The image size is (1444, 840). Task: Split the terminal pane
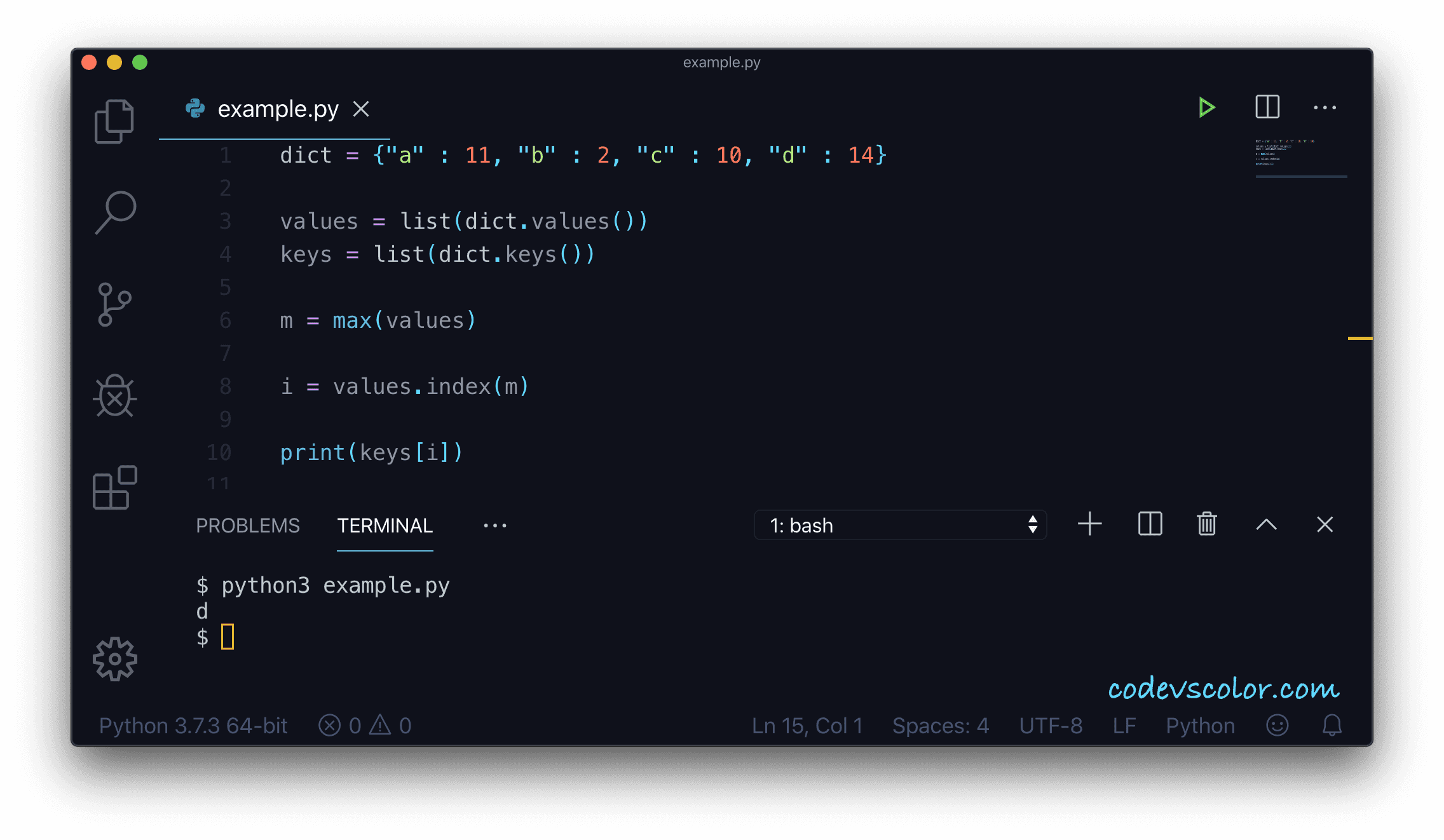1150,524
